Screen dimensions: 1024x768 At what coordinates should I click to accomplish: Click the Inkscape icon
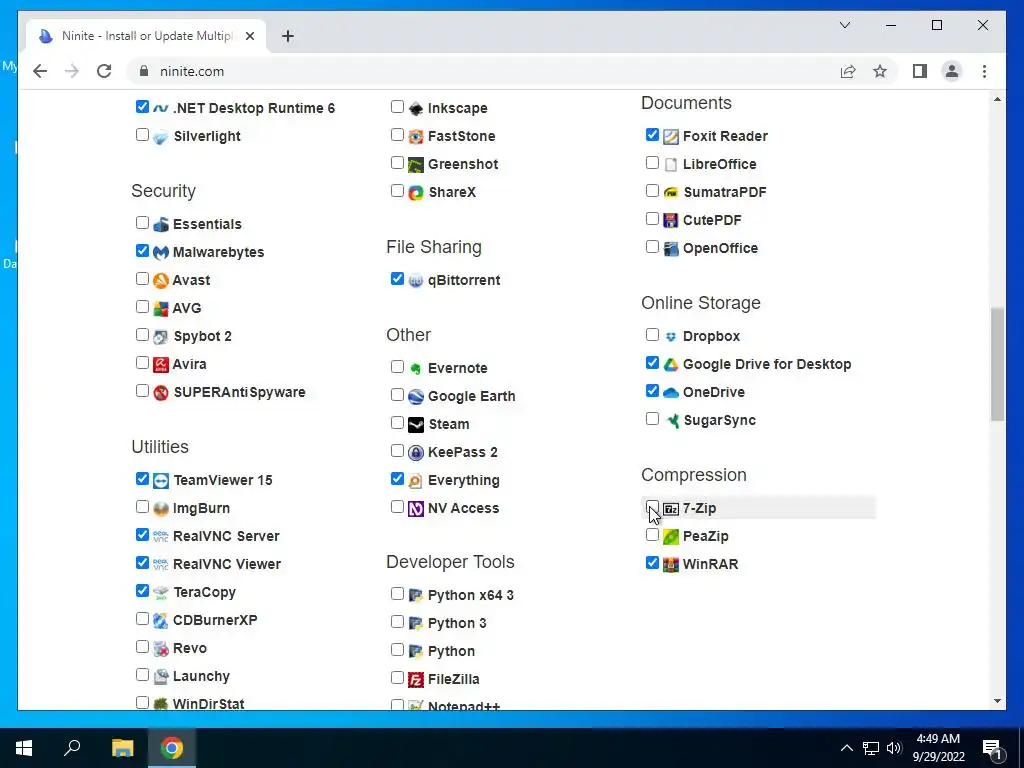click(416, 108)
